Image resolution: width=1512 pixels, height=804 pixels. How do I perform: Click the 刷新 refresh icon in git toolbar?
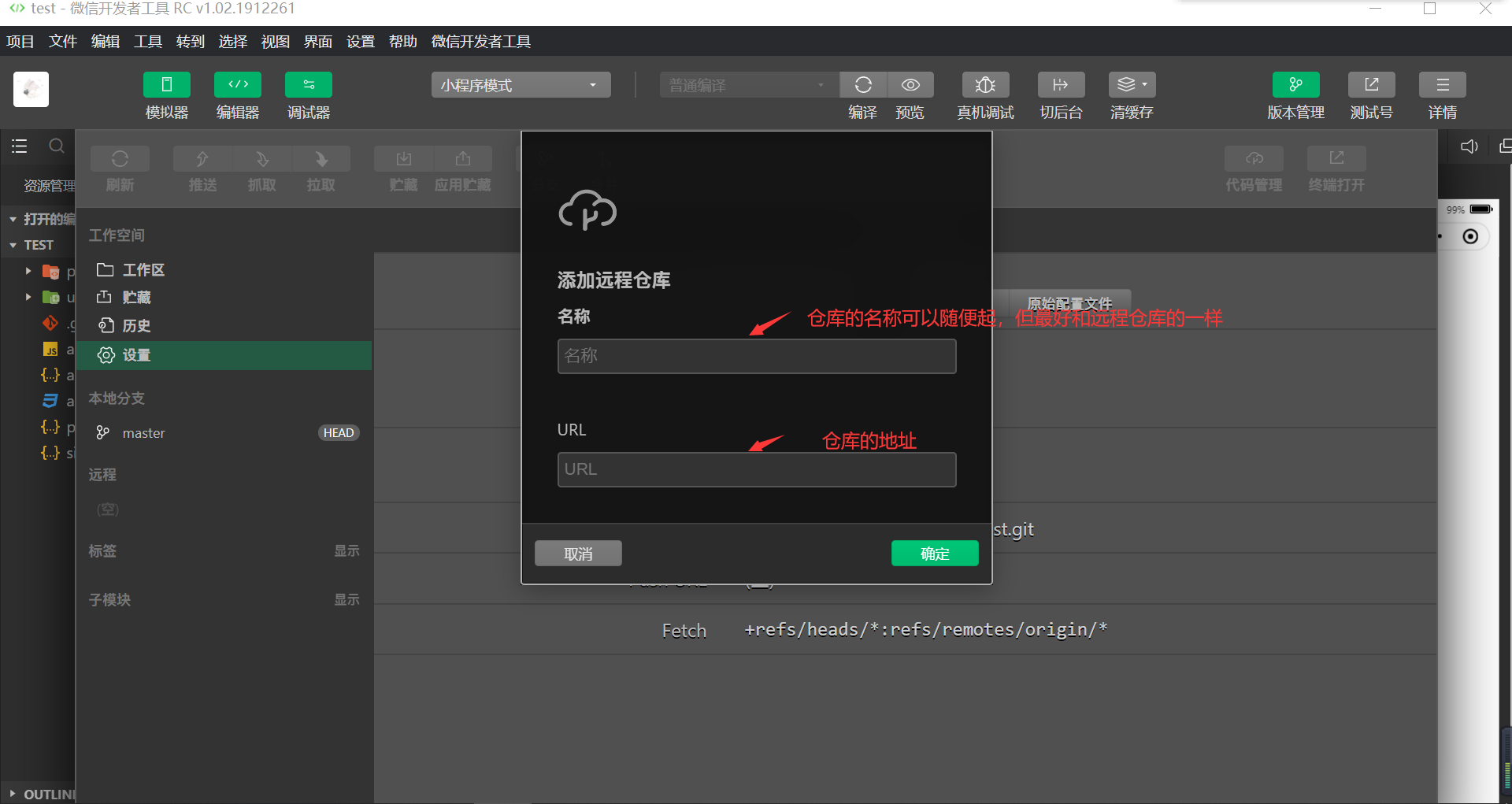(x=120, y=158)
